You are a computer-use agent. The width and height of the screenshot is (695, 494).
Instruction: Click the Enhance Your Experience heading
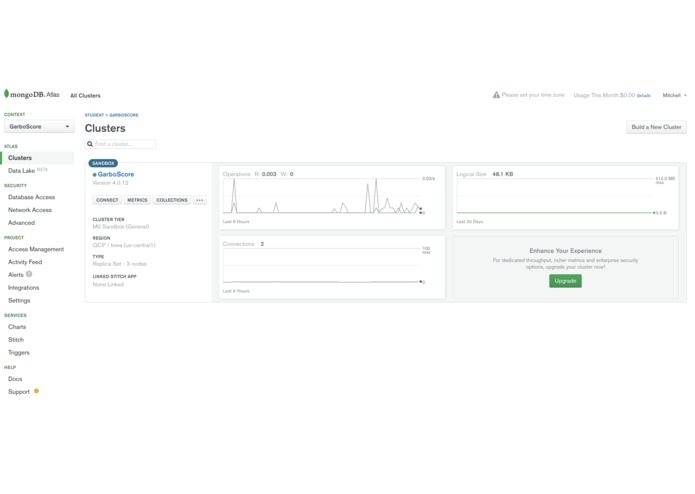(x=565, y=251)
